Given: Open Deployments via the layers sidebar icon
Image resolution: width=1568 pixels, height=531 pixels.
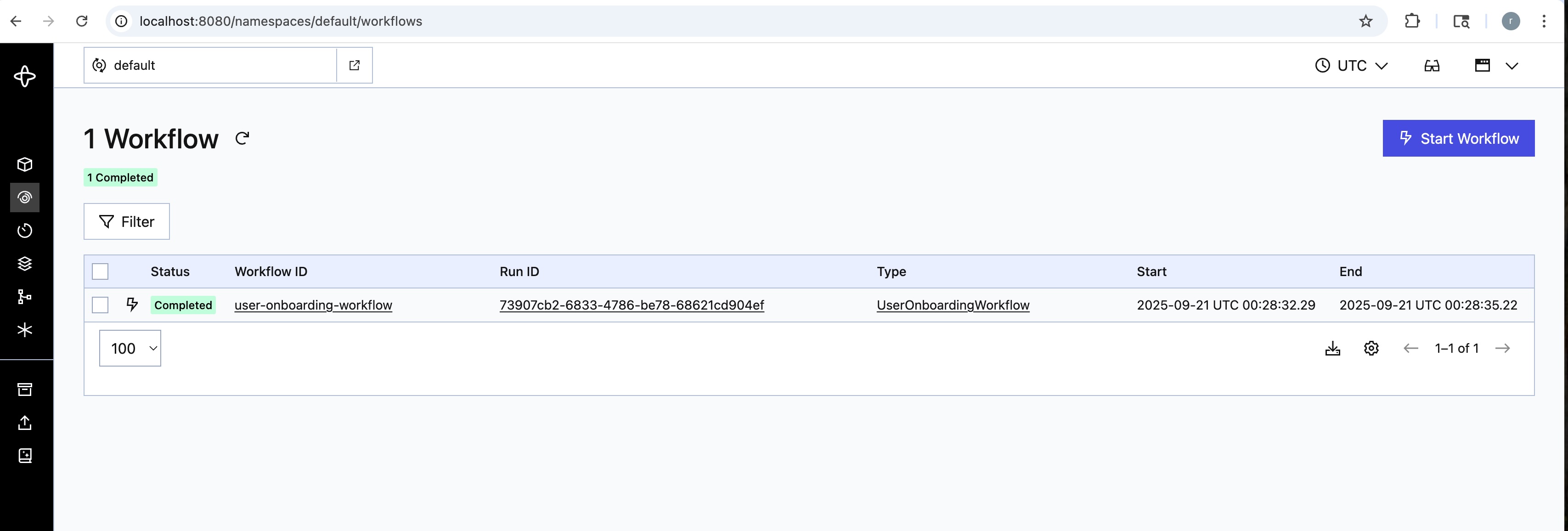Looking at the screenshot, I should click(25, 263).
